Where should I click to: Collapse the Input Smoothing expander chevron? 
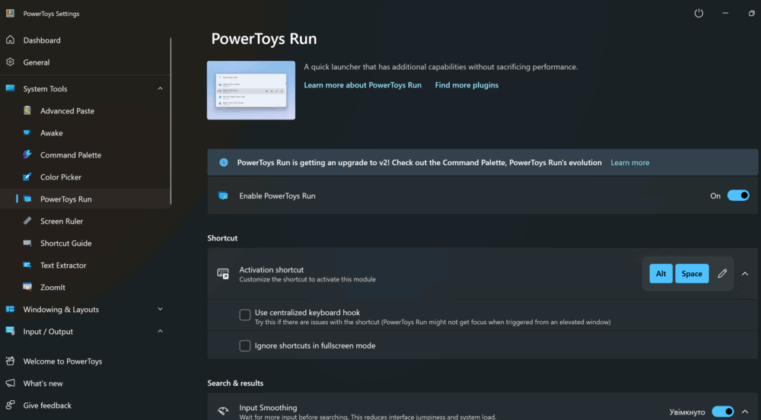pos(745,412)
